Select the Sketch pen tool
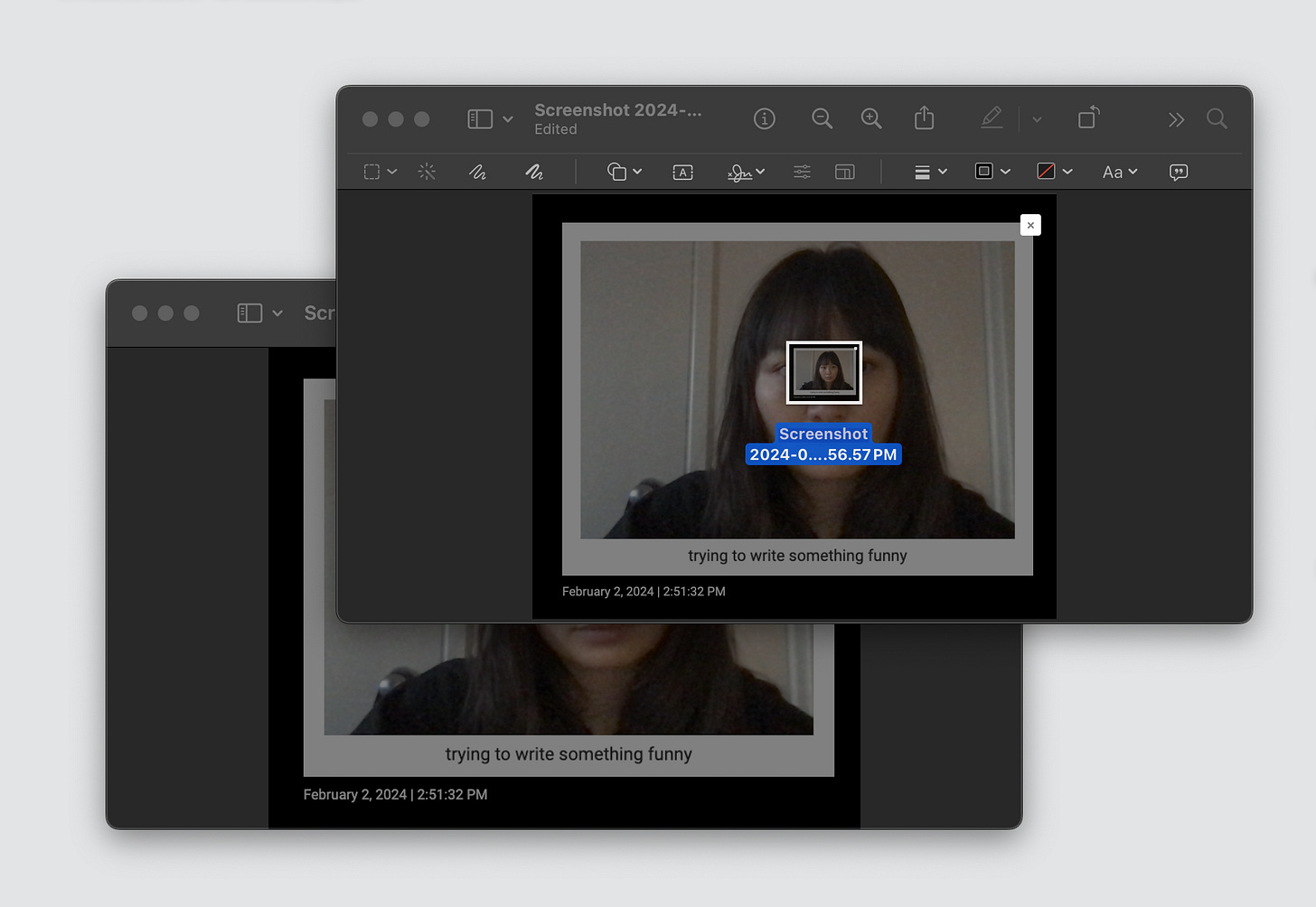Screen dimensions: 1316x907 477,172
